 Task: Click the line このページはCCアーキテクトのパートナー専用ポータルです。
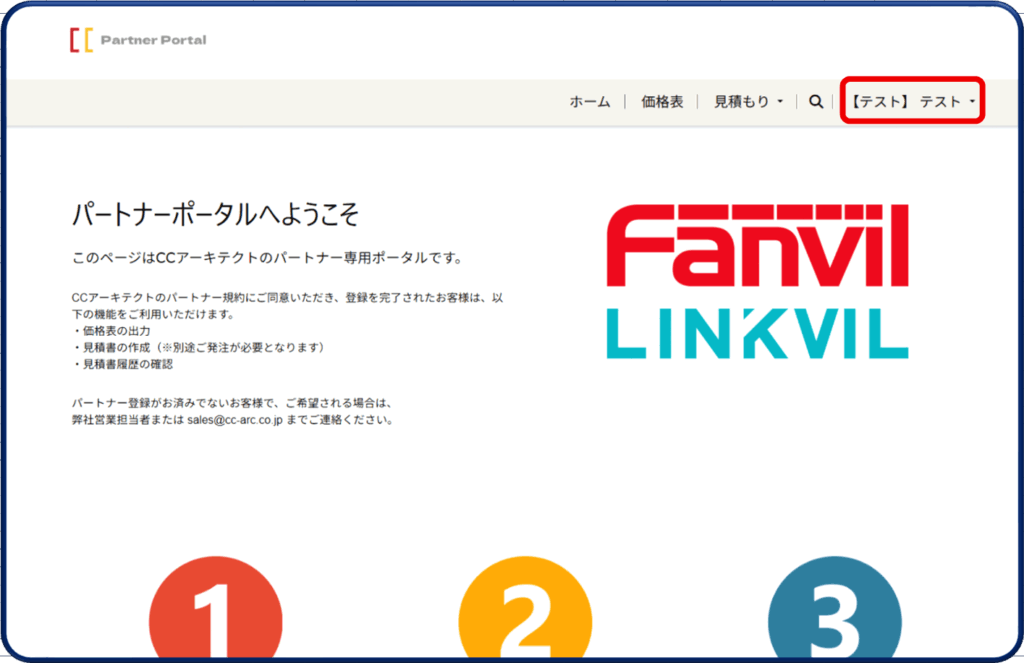[268, 258]
